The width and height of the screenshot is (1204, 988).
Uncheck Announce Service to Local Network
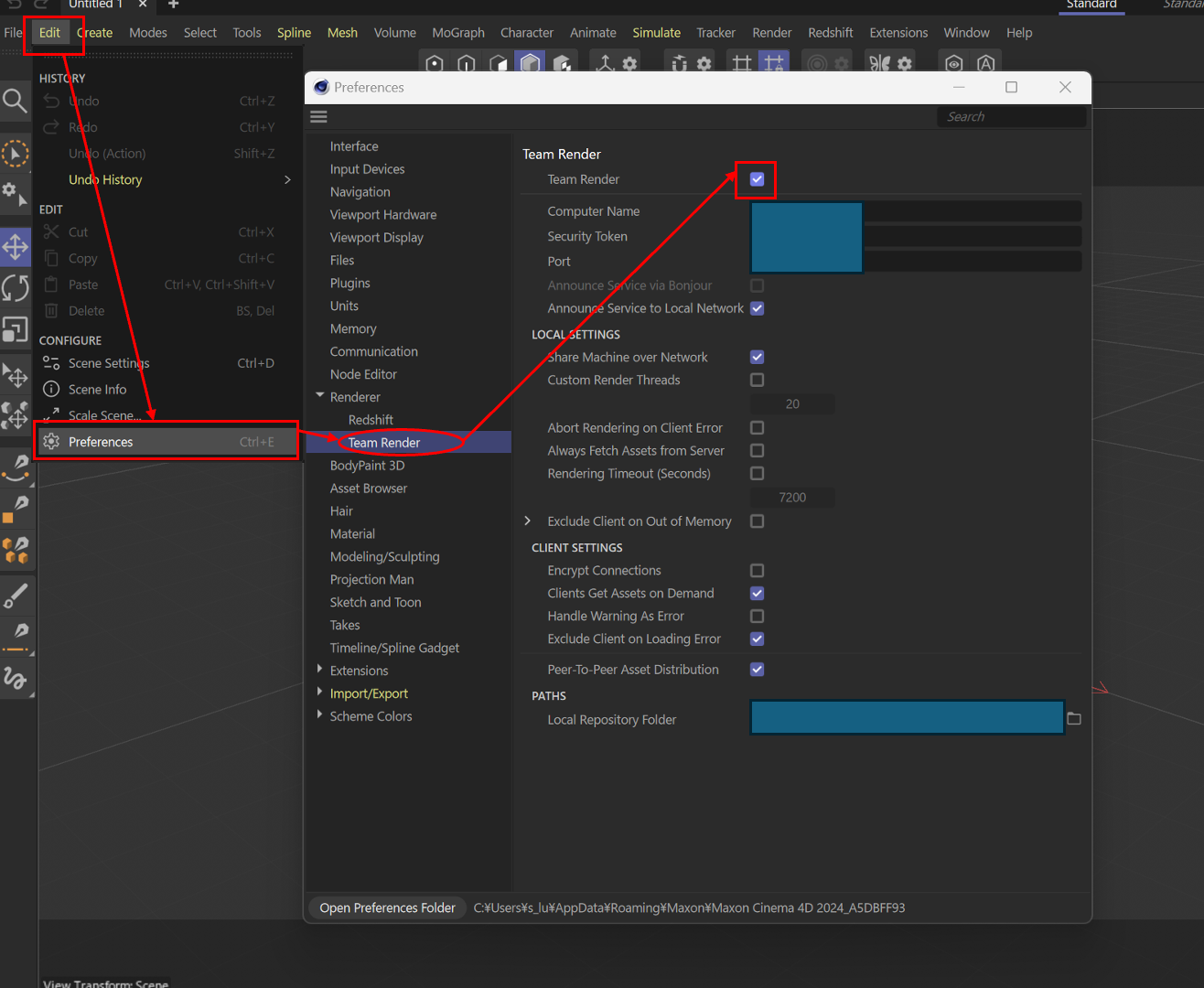(757, 308)
